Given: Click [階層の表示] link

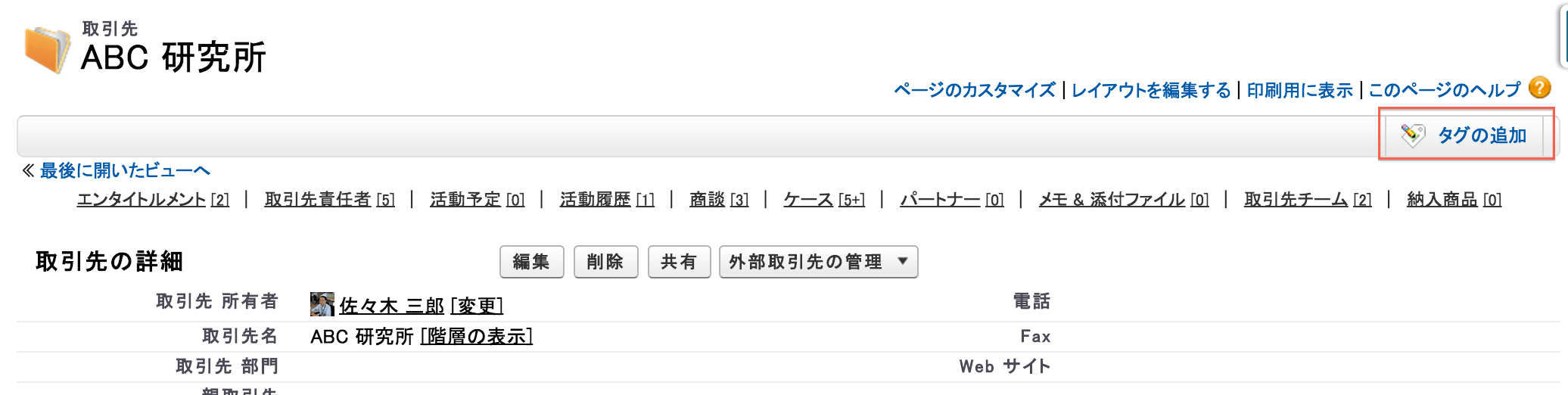Looking at the screenshot, I should (477, 336).
